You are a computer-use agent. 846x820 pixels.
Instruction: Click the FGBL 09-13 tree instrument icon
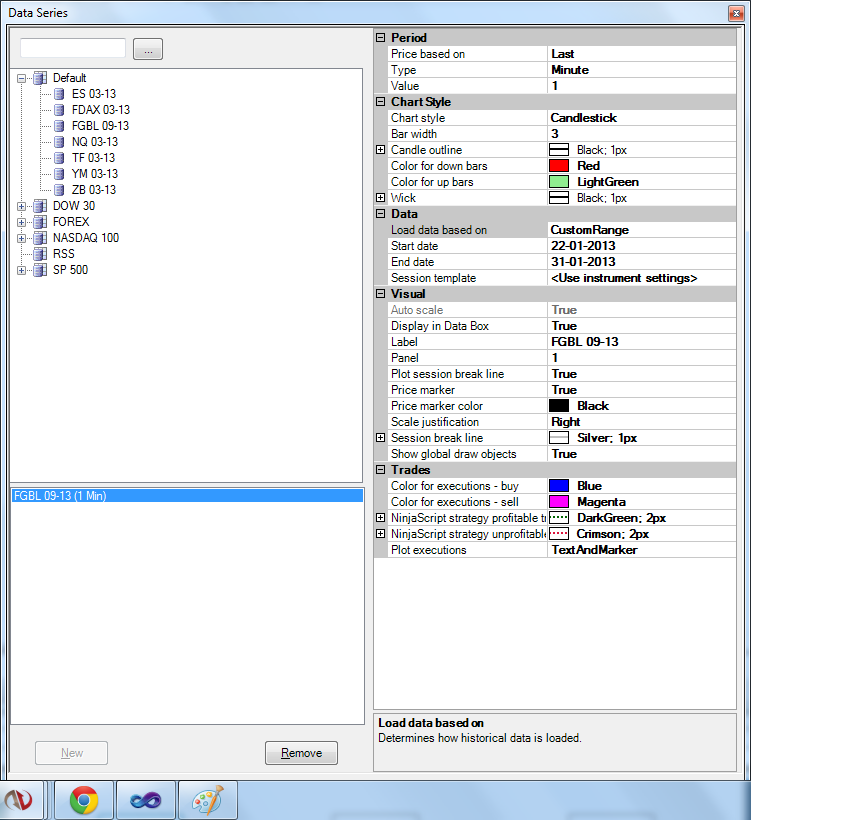coord(59,126)
